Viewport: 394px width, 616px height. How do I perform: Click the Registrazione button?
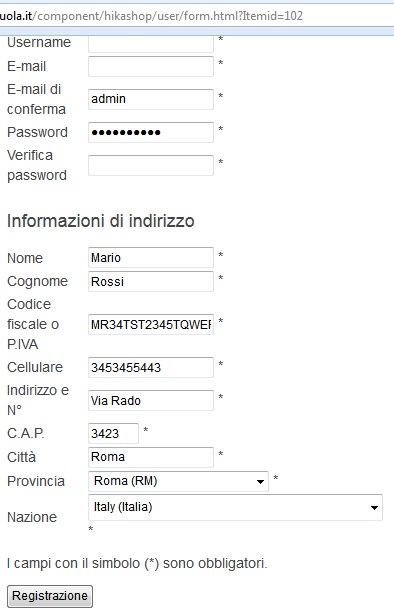pos(50,596)
